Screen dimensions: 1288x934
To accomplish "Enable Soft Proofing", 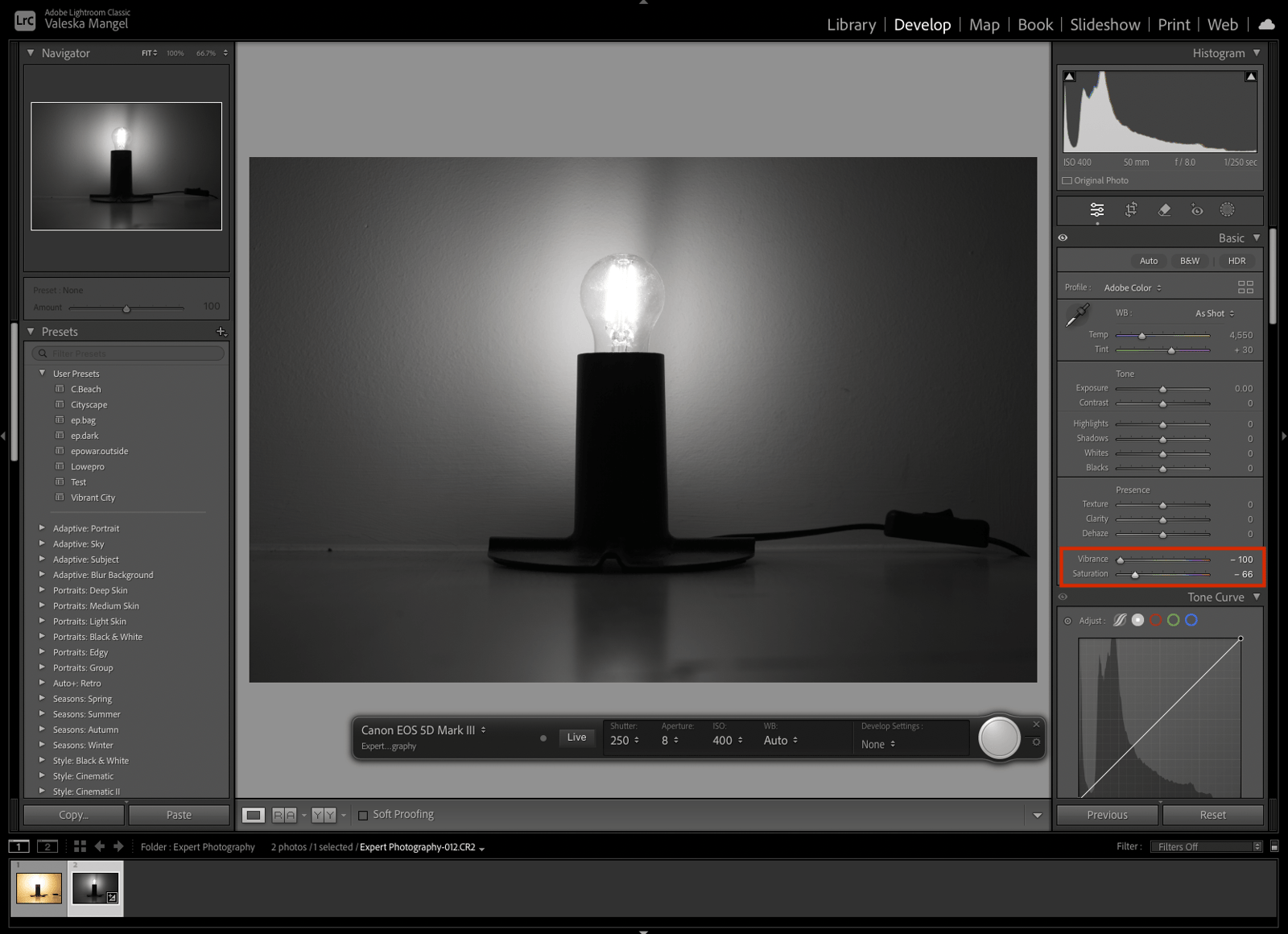I will point(364,814).
